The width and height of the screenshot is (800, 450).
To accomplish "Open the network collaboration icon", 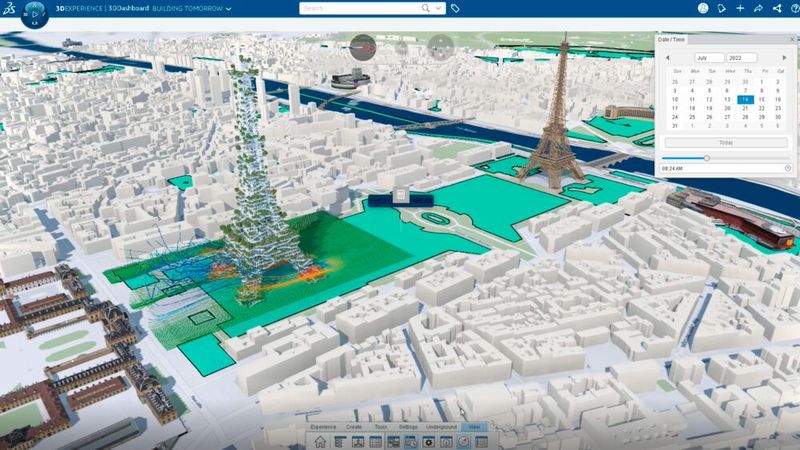I will click(778, 8).
